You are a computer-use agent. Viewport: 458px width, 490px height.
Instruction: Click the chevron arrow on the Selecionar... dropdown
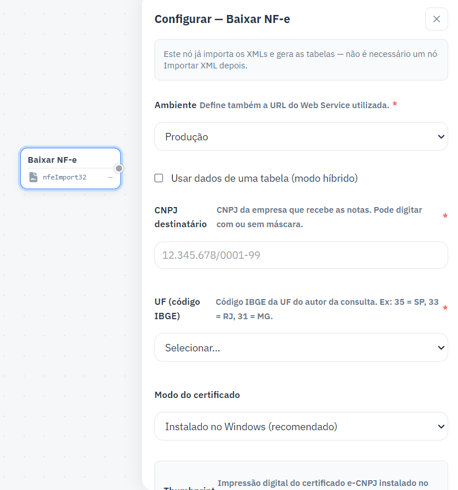[441, 348]
